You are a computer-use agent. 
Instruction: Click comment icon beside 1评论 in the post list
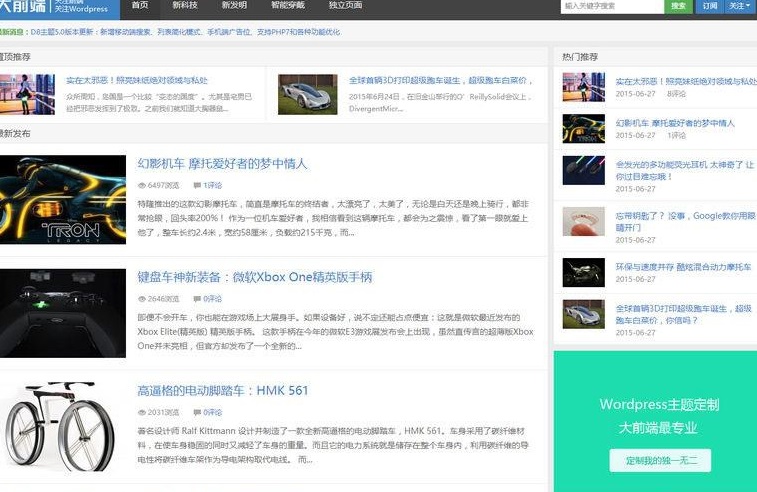(x=197, y=185)
